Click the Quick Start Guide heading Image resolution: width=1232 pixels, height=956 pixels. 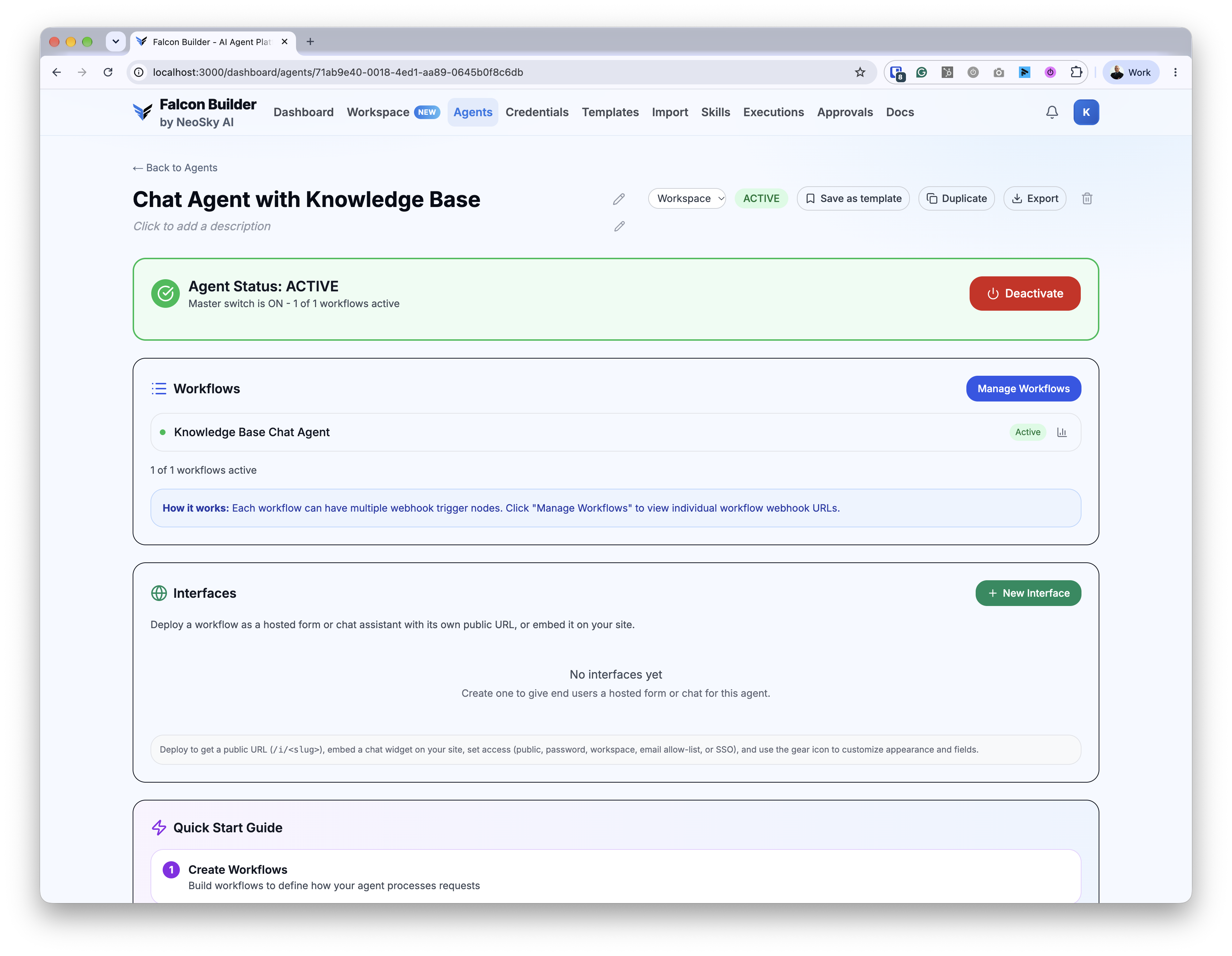click(x=227, y=827)
